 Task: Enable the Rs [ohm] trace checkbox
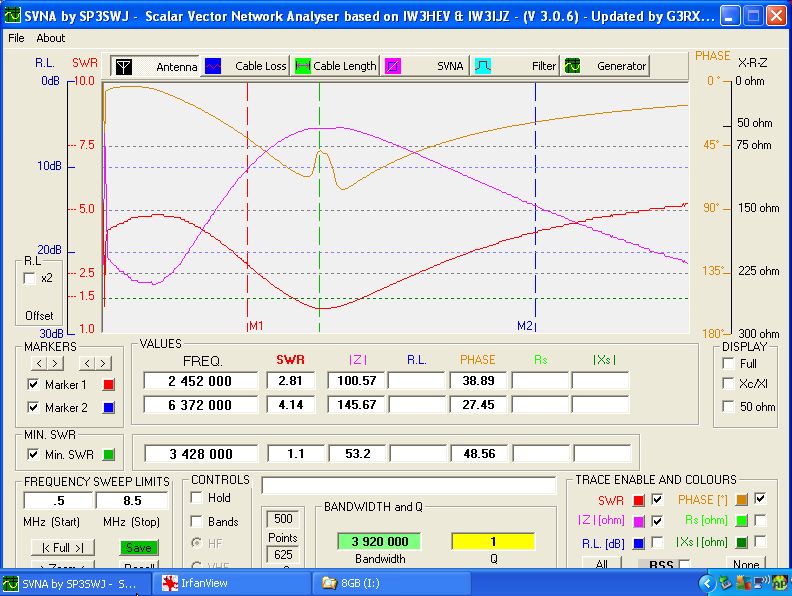(761, 520)
